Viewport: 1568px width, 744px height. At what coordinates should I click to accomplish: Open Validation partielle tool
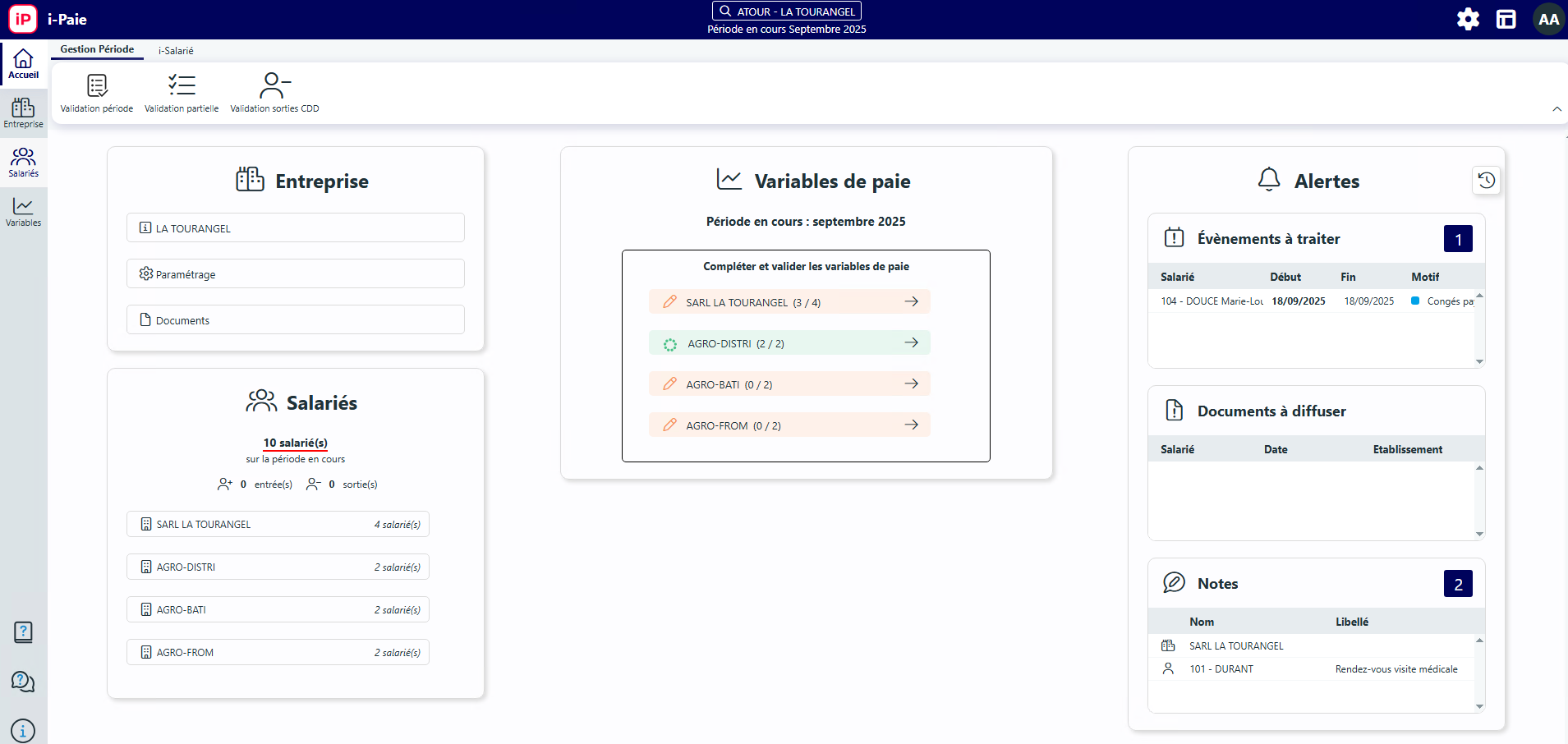[x=182, y=93]
